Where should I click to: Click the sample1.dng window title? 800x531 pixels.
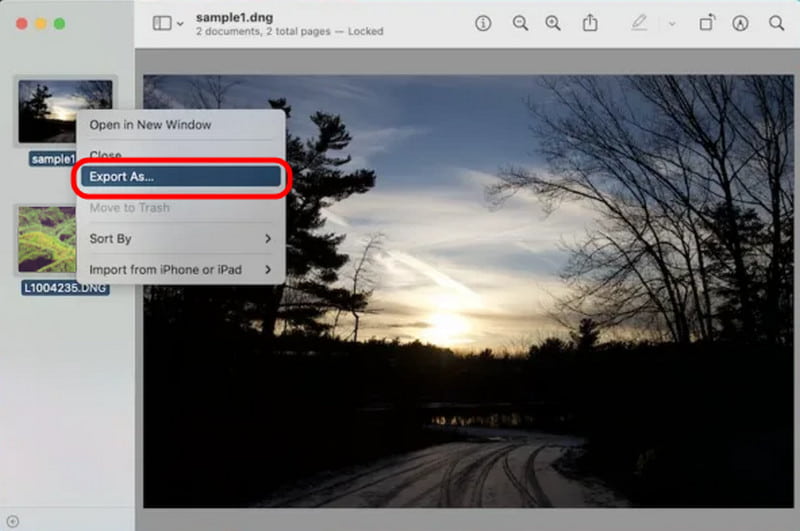coord(234,17)
